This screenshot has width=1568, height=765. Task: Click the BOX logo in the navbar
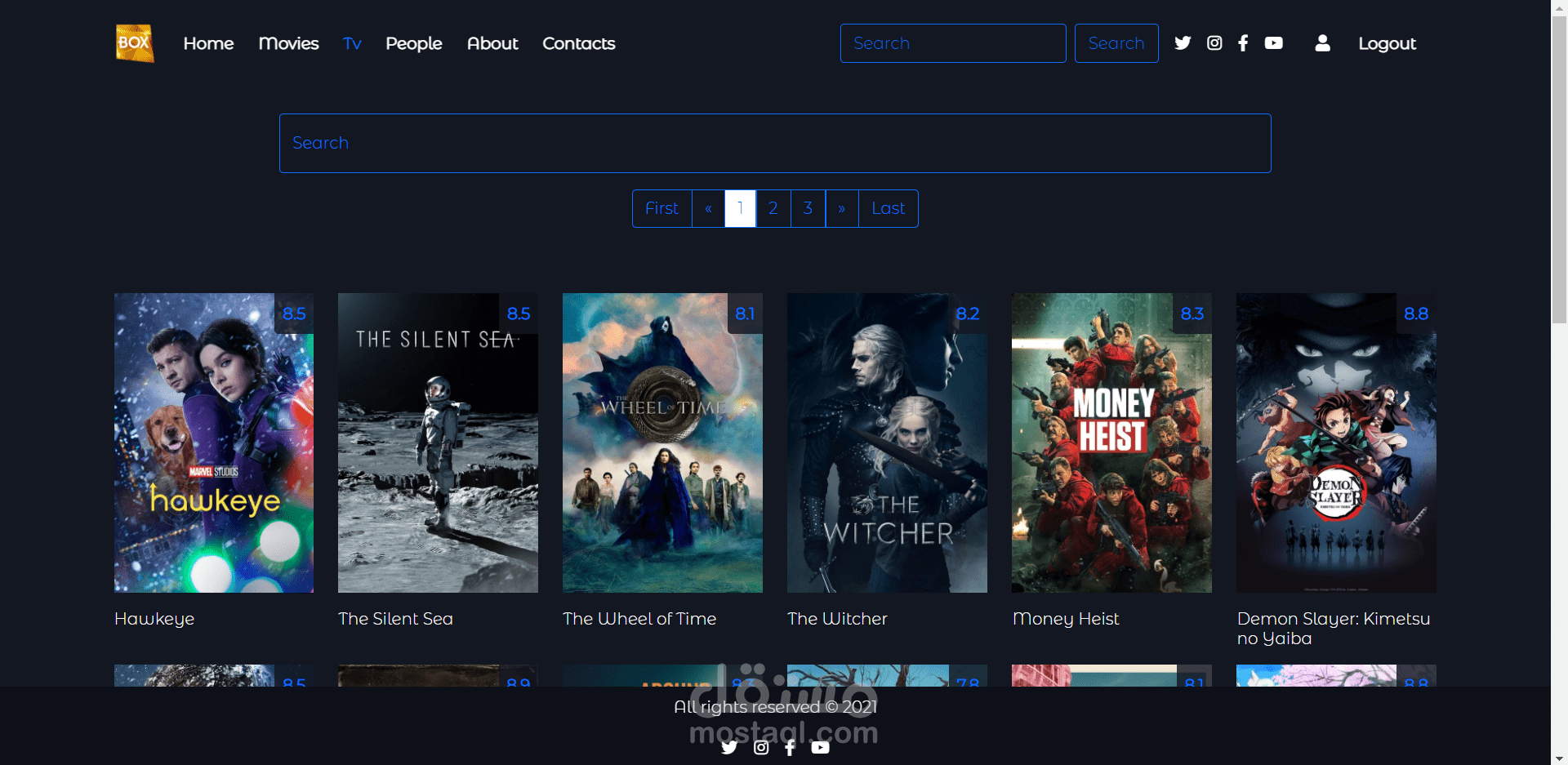[135, 43]
